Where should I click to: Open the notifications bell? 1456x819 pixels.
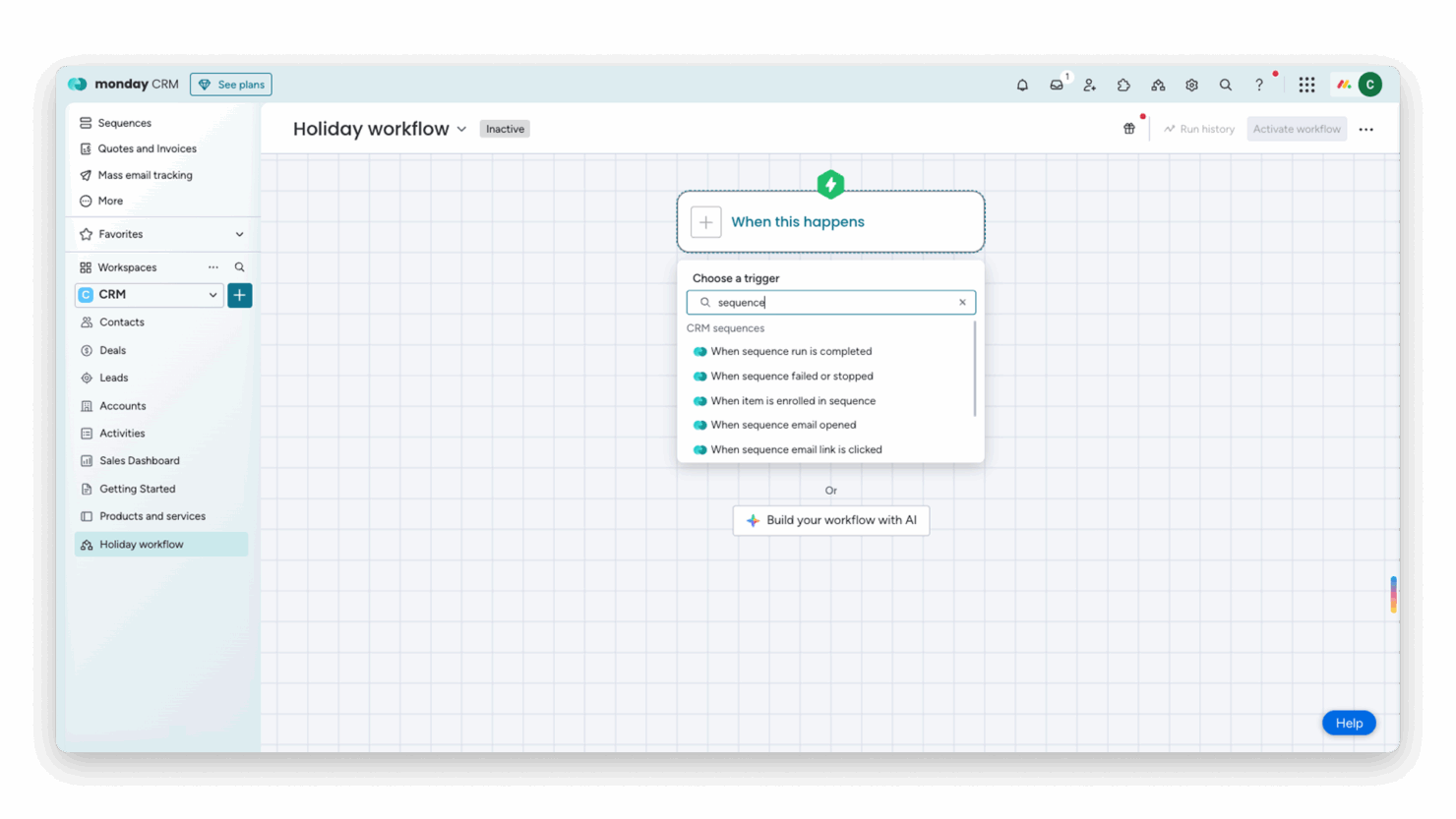[1022, 85]
